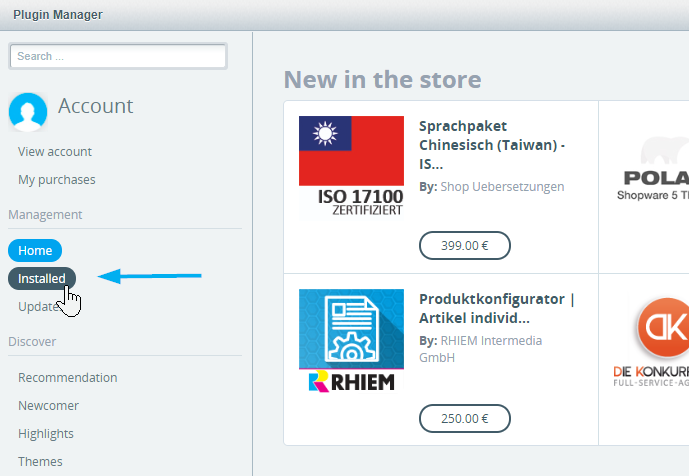Open the Installed plugins section
Viewport: 689px width, 476px height.
(42, 279)
